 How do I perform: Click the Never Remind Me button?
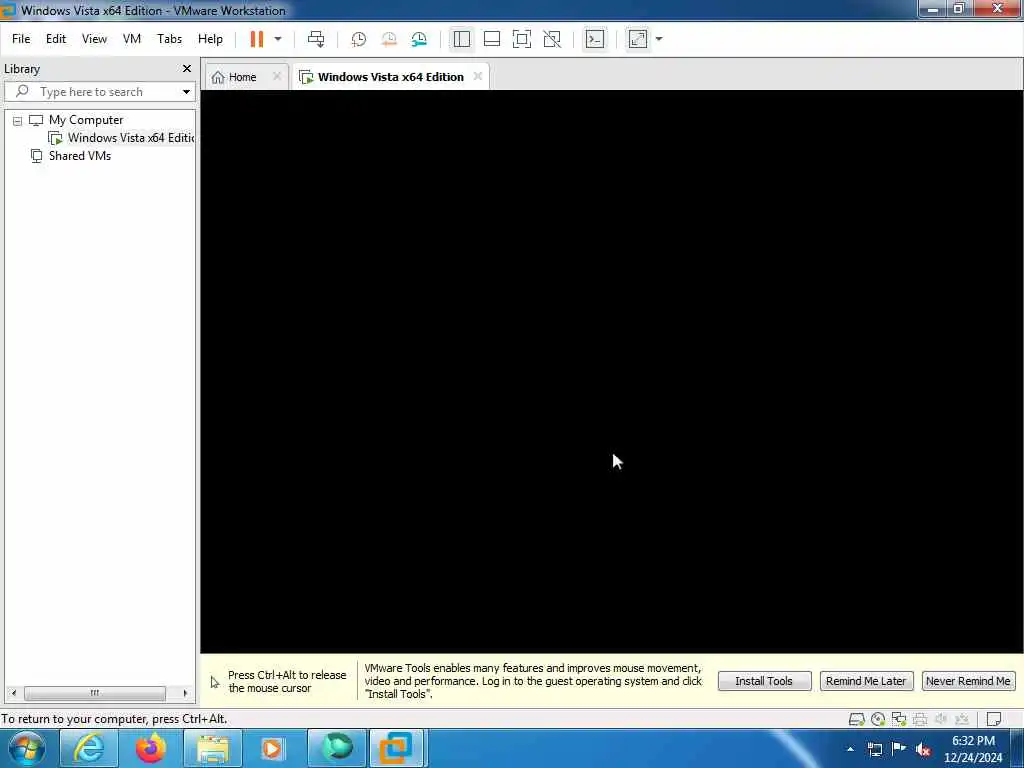coord(968,681)
